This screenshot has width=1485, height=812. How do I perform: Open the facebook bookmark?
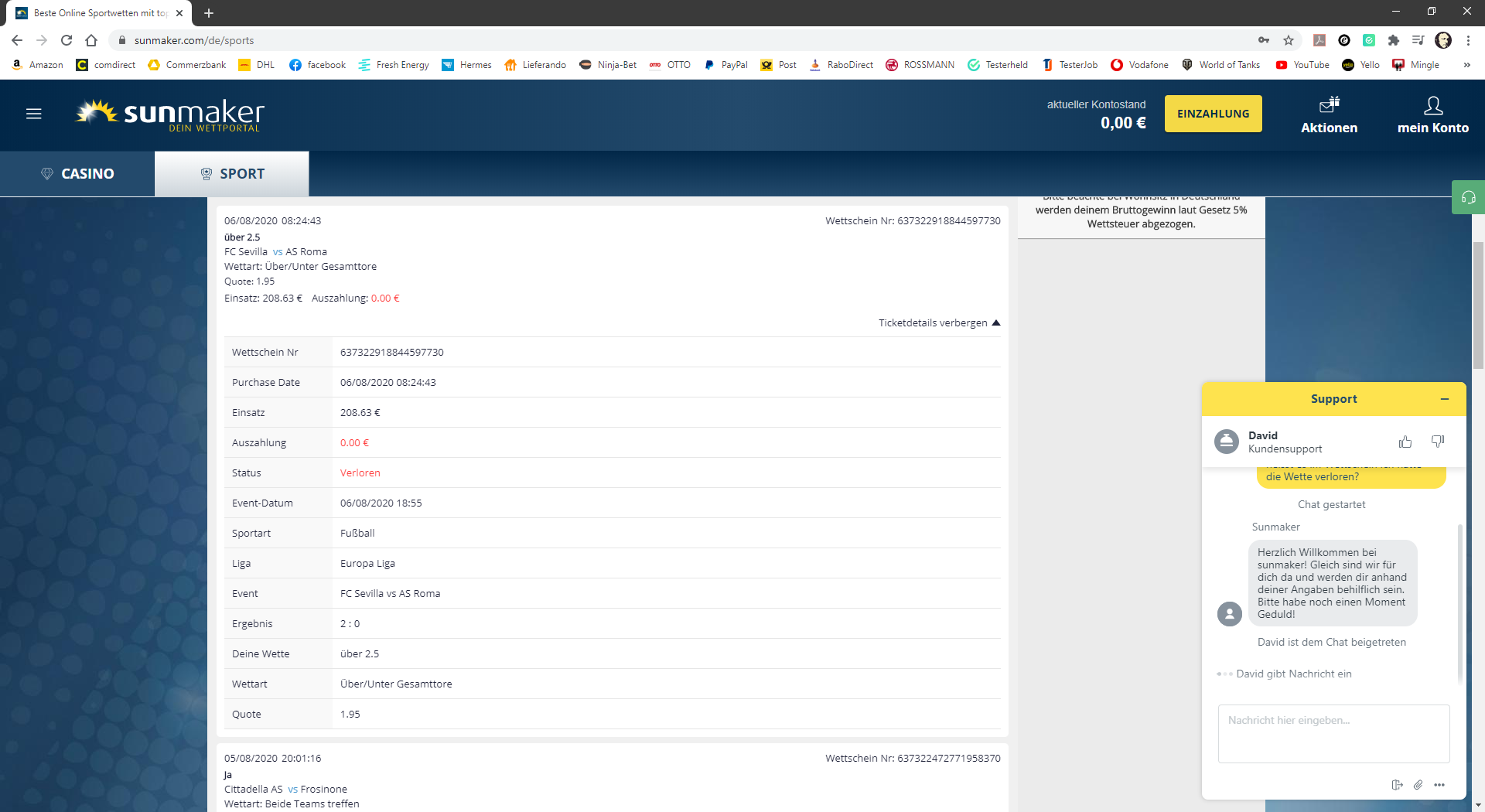tap(317, 65)
